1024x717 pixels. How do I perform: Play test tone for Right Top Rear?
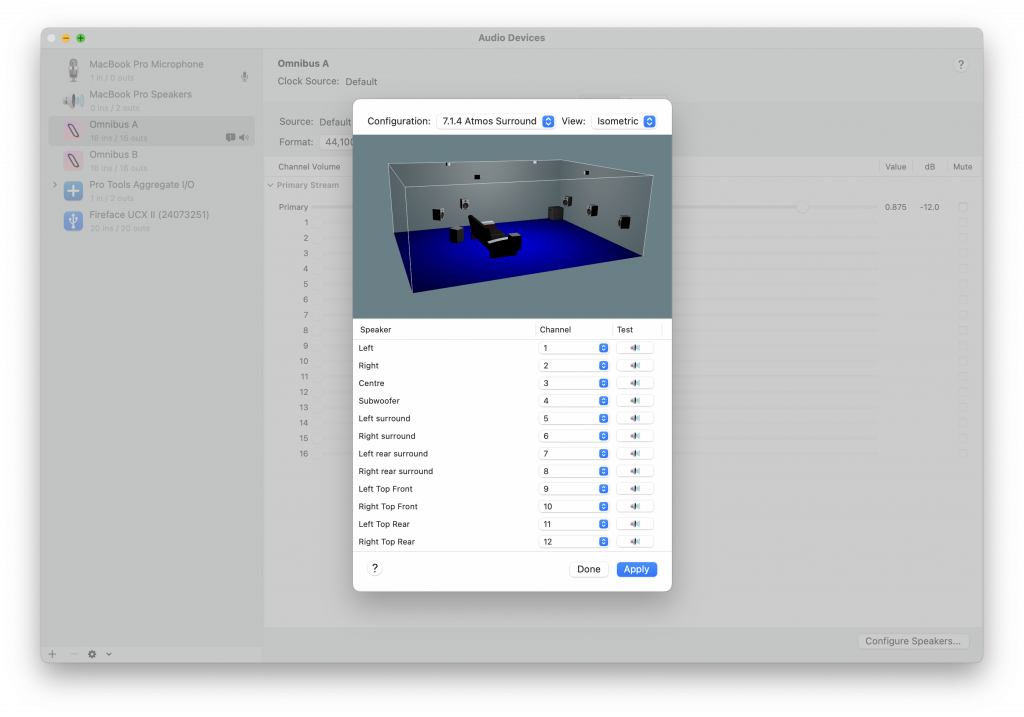coord(635,542)
